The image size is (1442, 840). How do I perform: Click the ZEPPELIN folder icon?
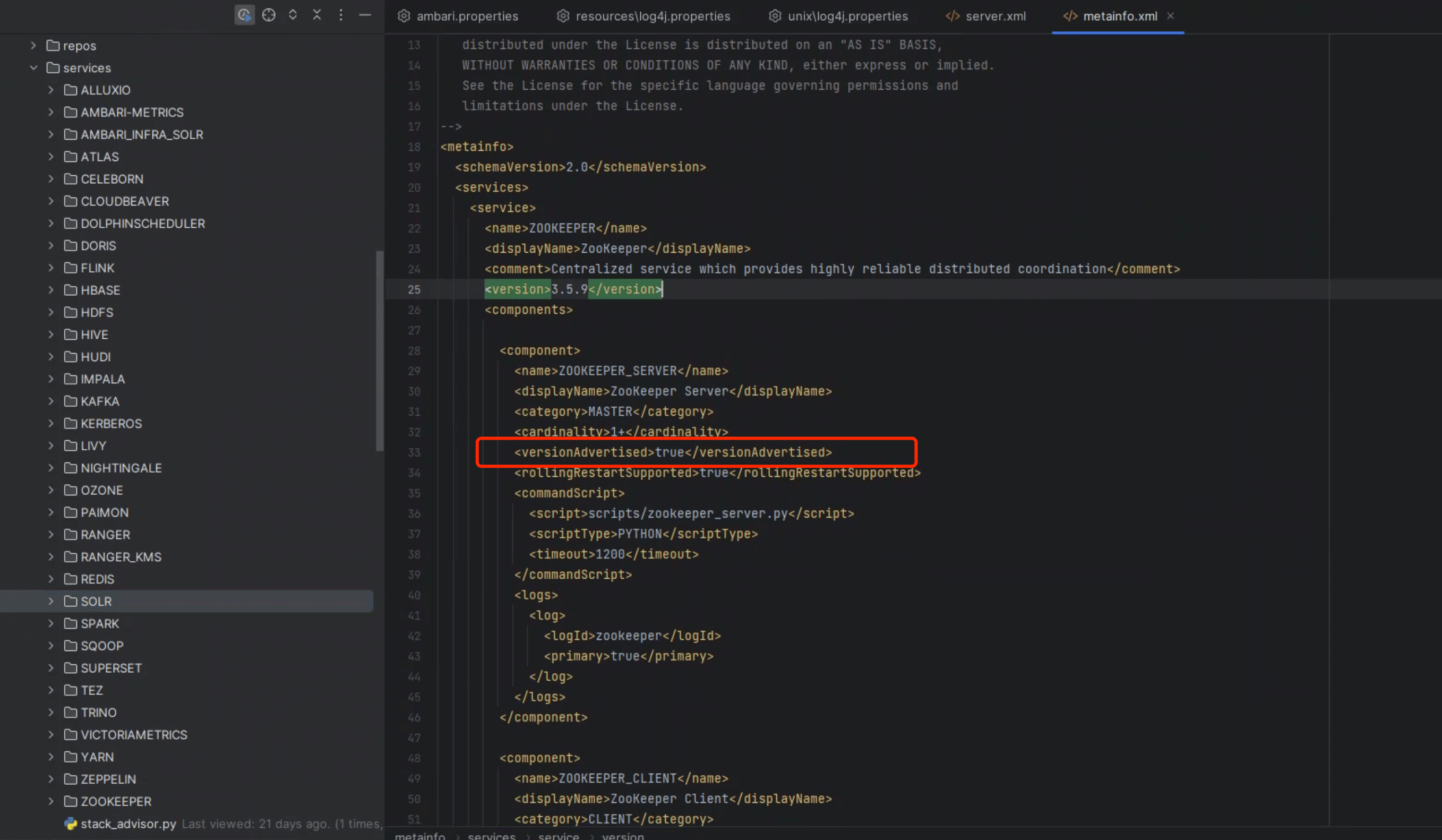tap(71, 779)
